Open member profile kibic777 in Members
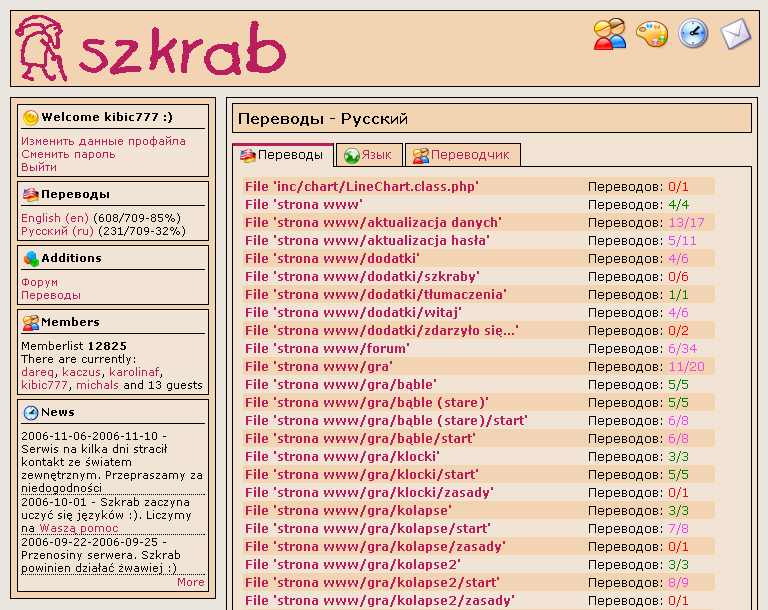 tap(44, 385)
